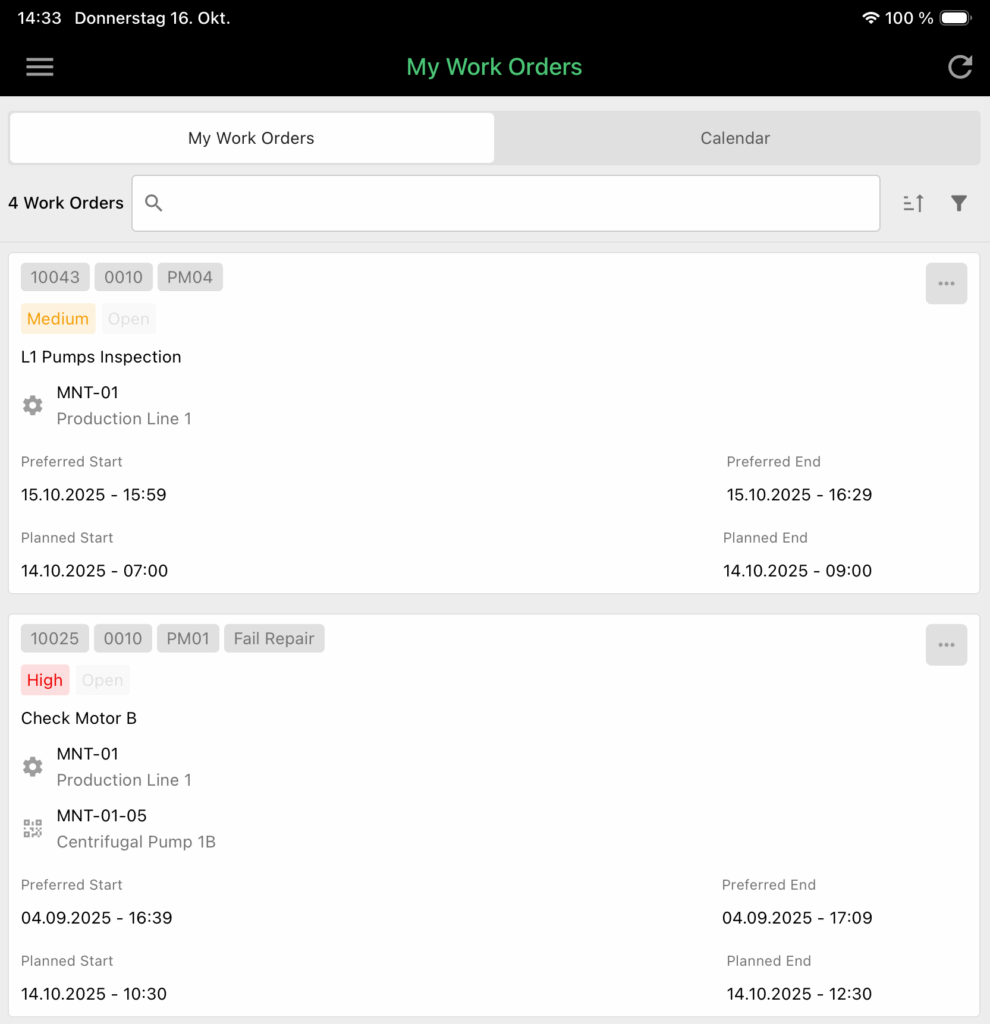Tap the search magnifier icon
Image resolution: width=990 pixels, height=1024 pixels.
pyautogui.click(x=154, y=203)
